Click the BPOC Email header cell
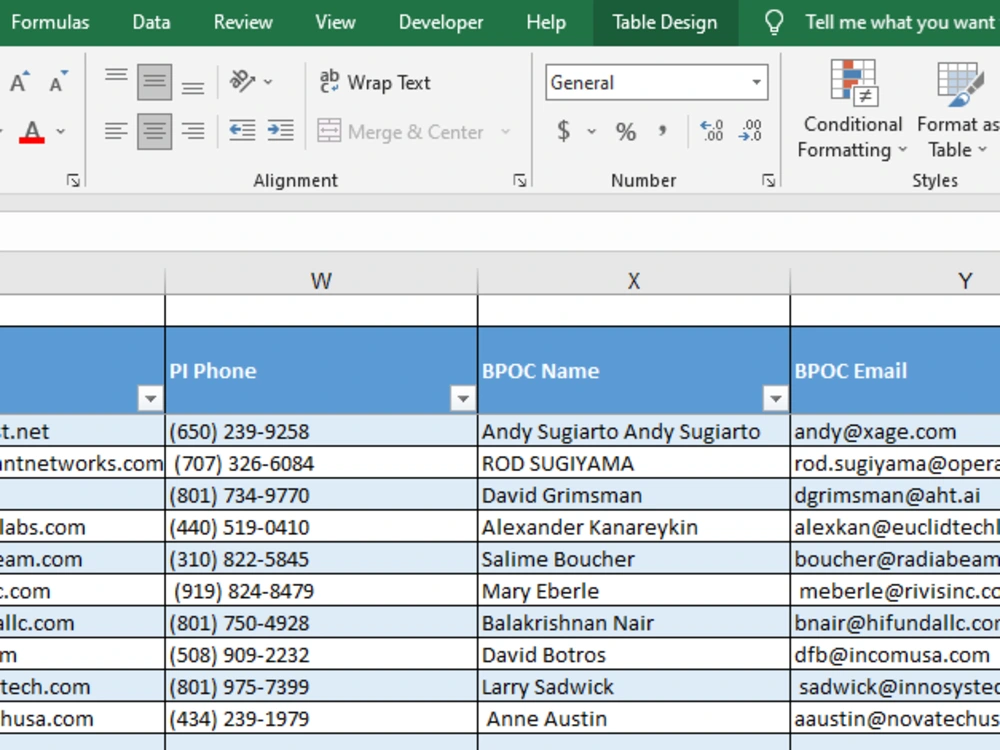1000x750 pixels. point(895,371)
